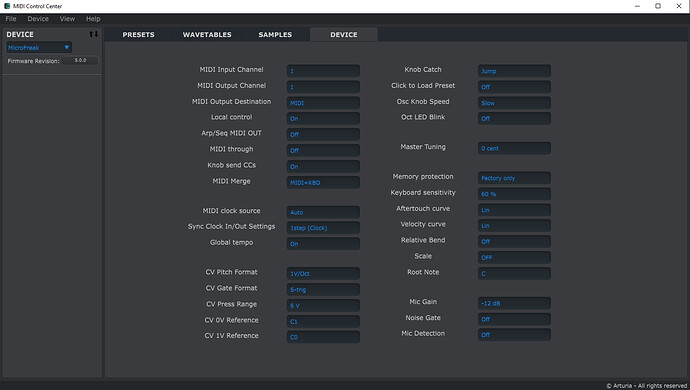The image size is (690, 390).
Task: Click the Master Tuning 0 cent field
Action: coord(514,148)
